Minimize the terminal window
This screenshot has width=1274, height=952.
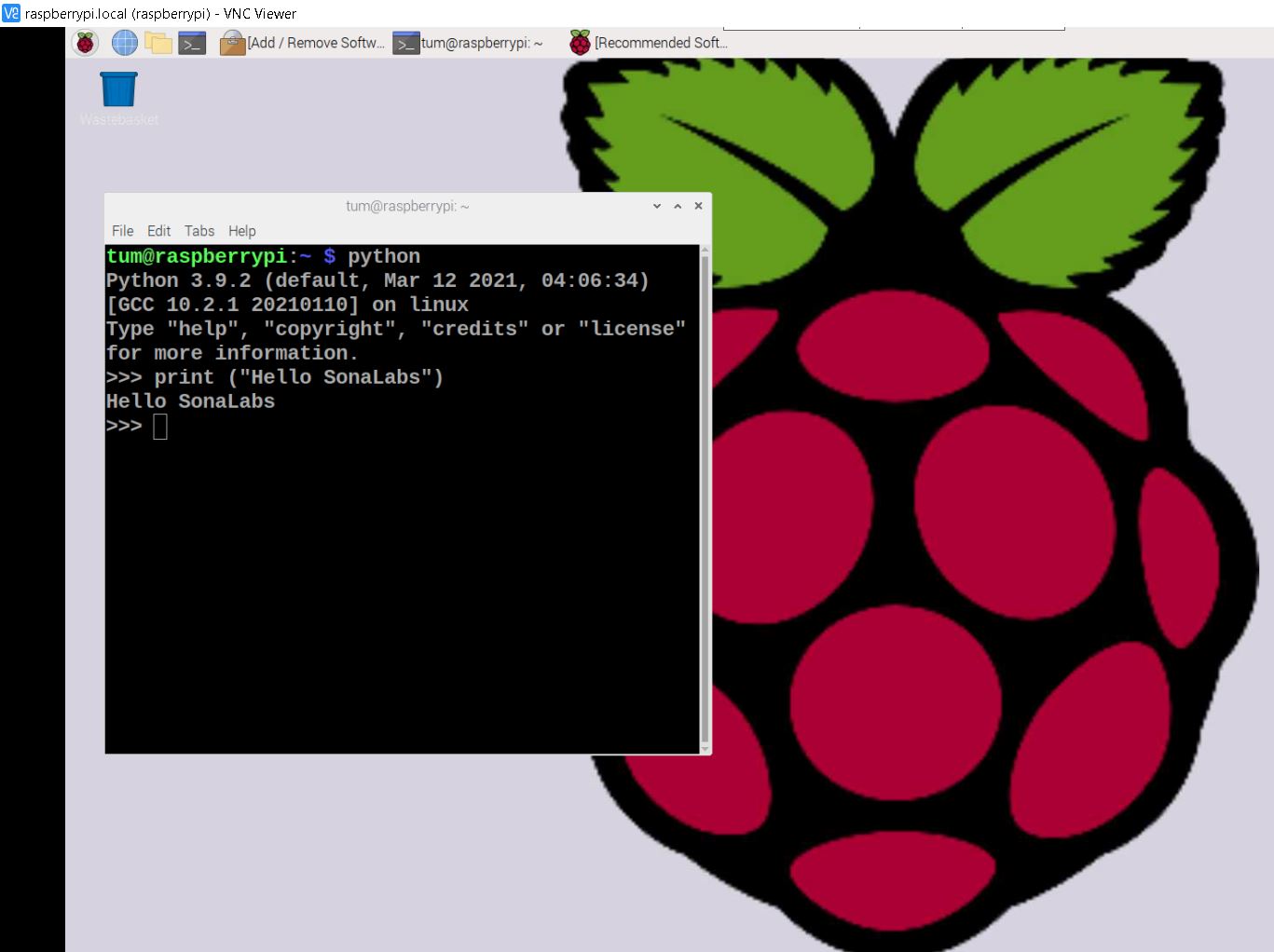pos(657,206)
